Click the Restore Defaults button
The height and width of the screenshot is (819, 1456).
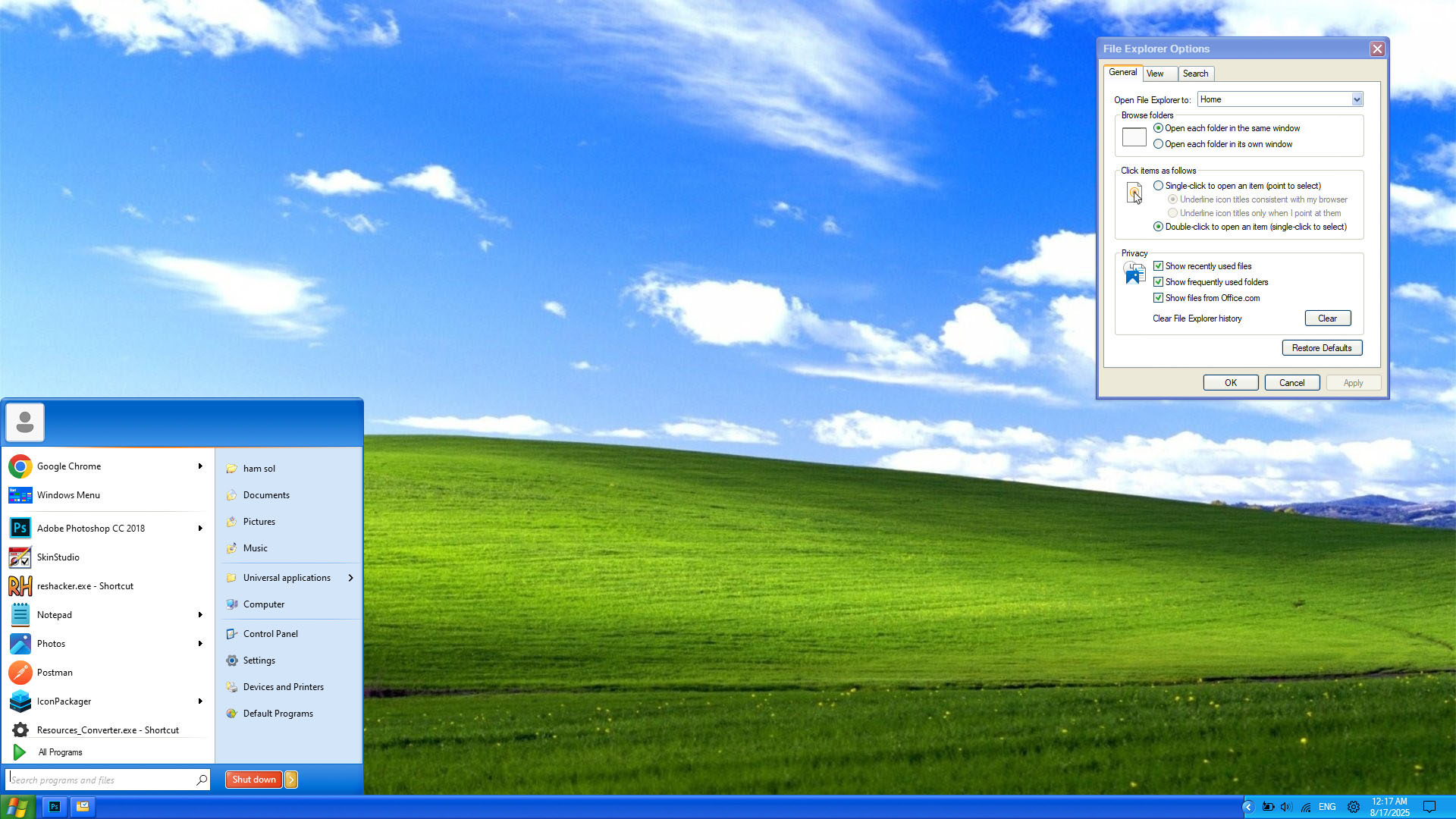coord(1321,348)
